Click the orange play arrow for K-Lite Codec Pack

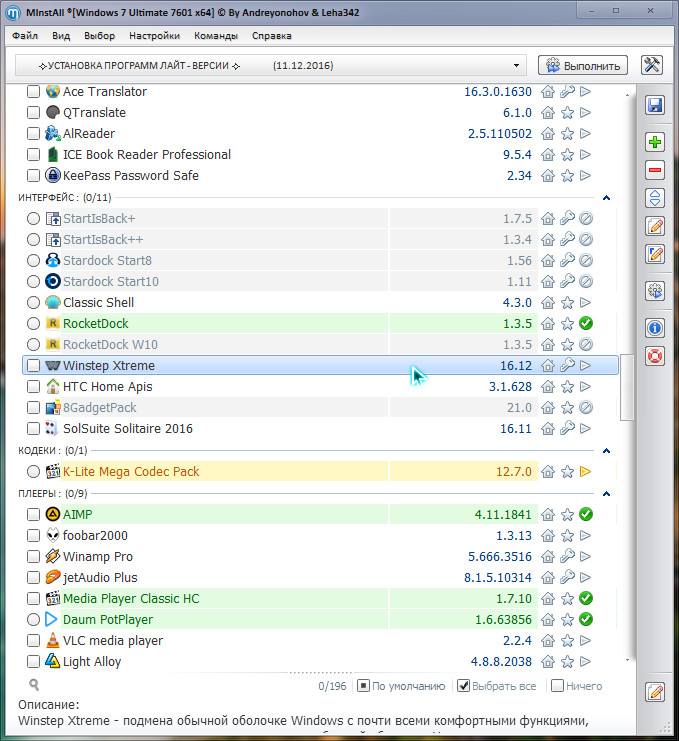click(x=585, y=471)
